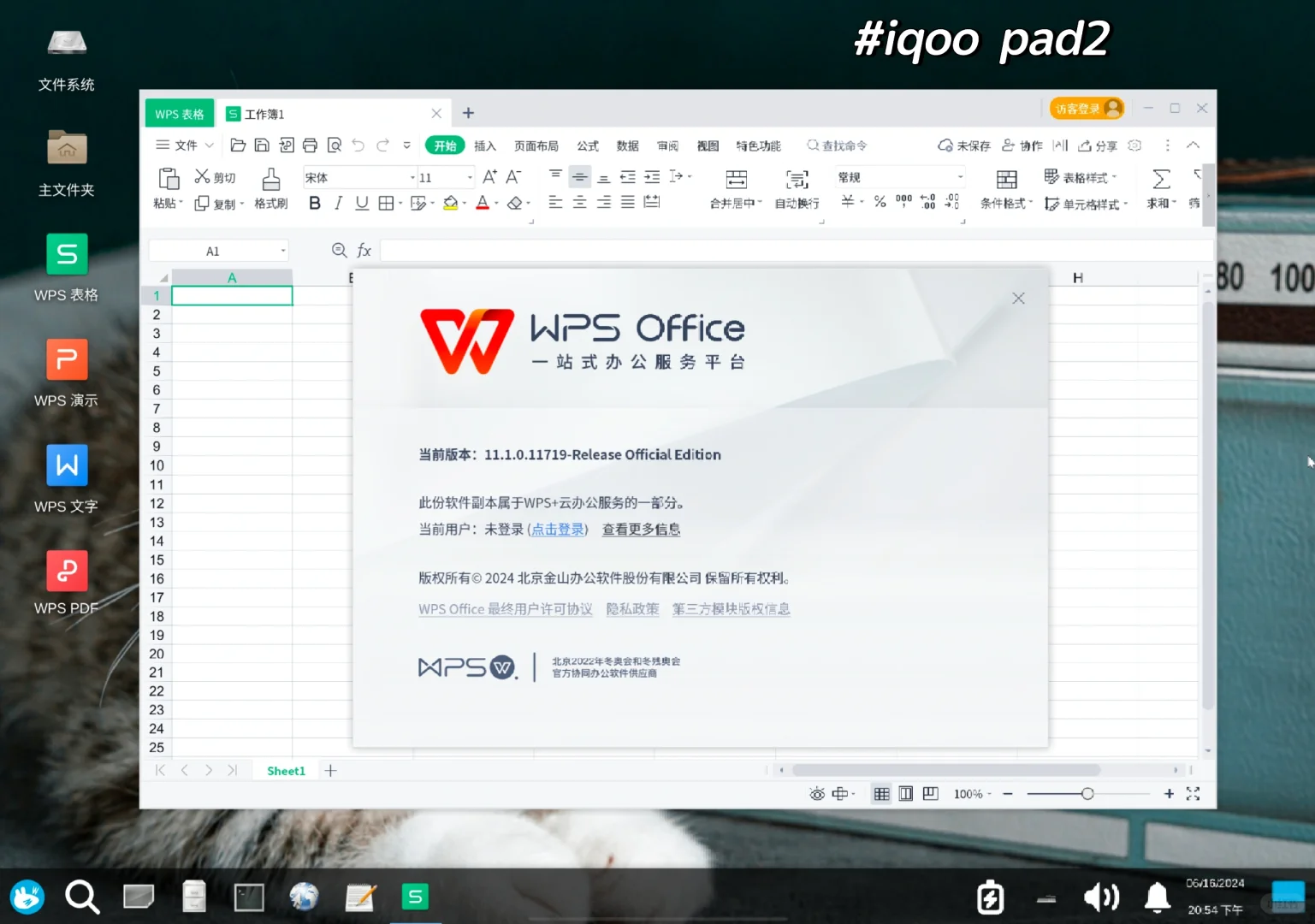Viewport: 1315px width, 924px height.
Task: Open the Share (分享) icon
Action: tap(1098, 145)
